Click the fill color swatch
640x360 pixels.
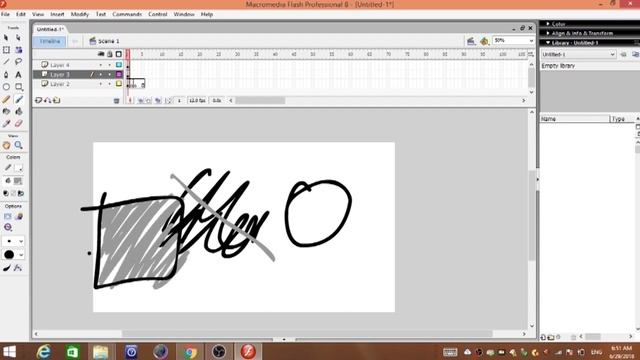point(18,180)
